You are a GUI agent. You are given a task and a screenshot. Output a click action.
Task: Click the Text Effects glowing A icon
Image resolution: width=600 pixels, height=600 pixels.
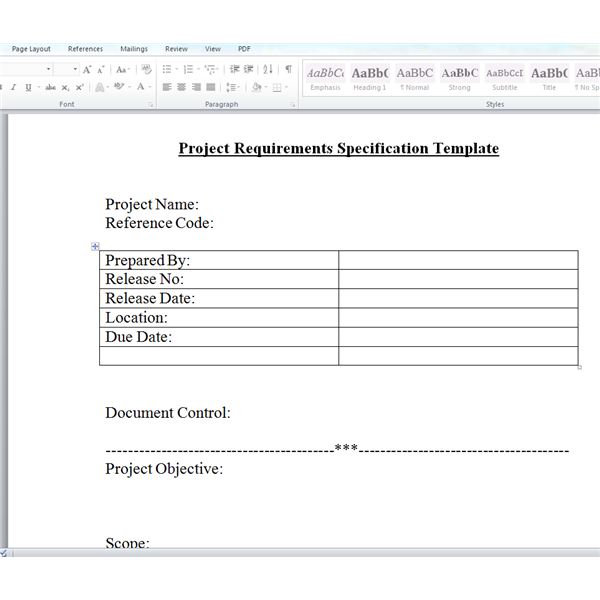point(99,88)
